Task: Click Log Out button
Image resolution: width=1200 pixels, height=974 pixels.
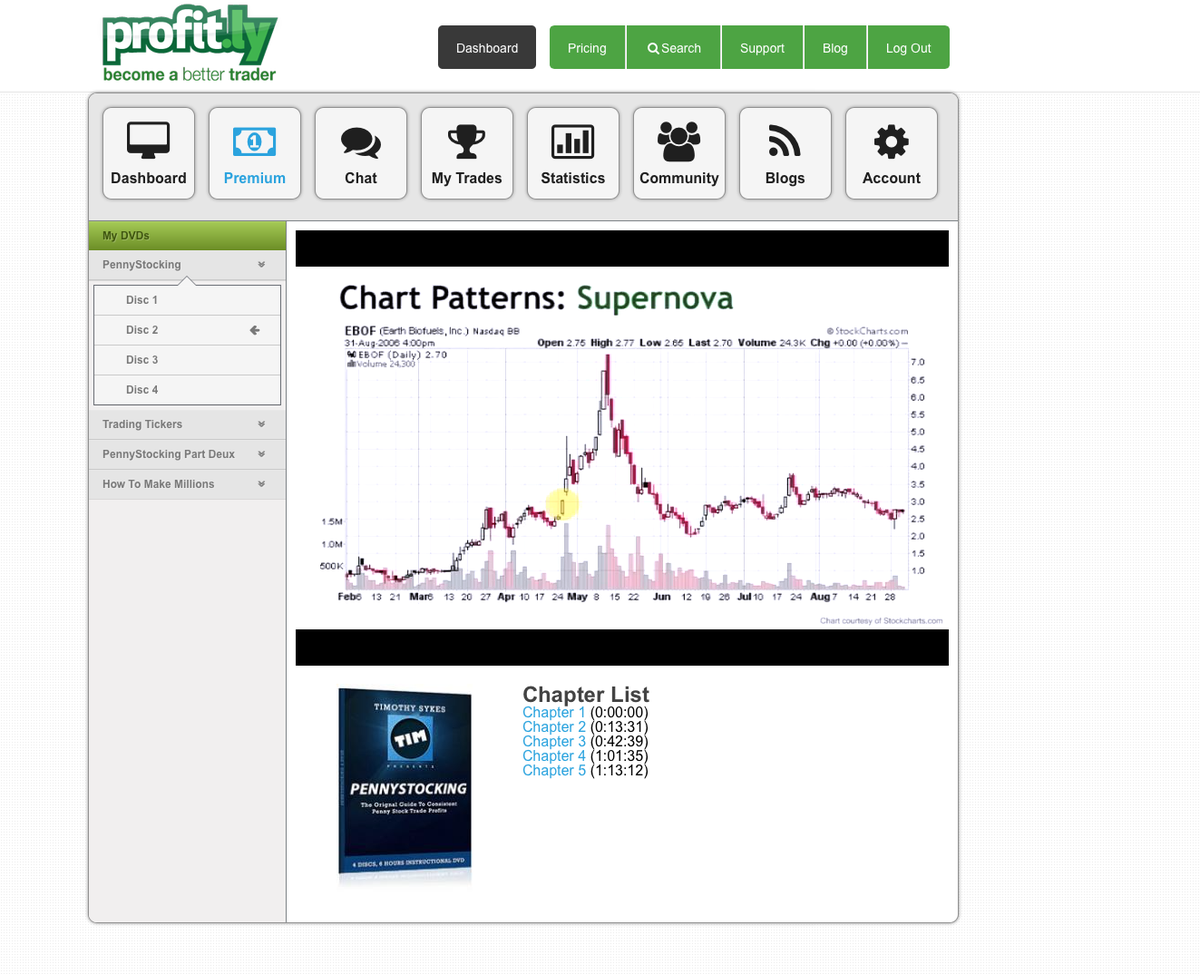Action: tap(908, 47)
